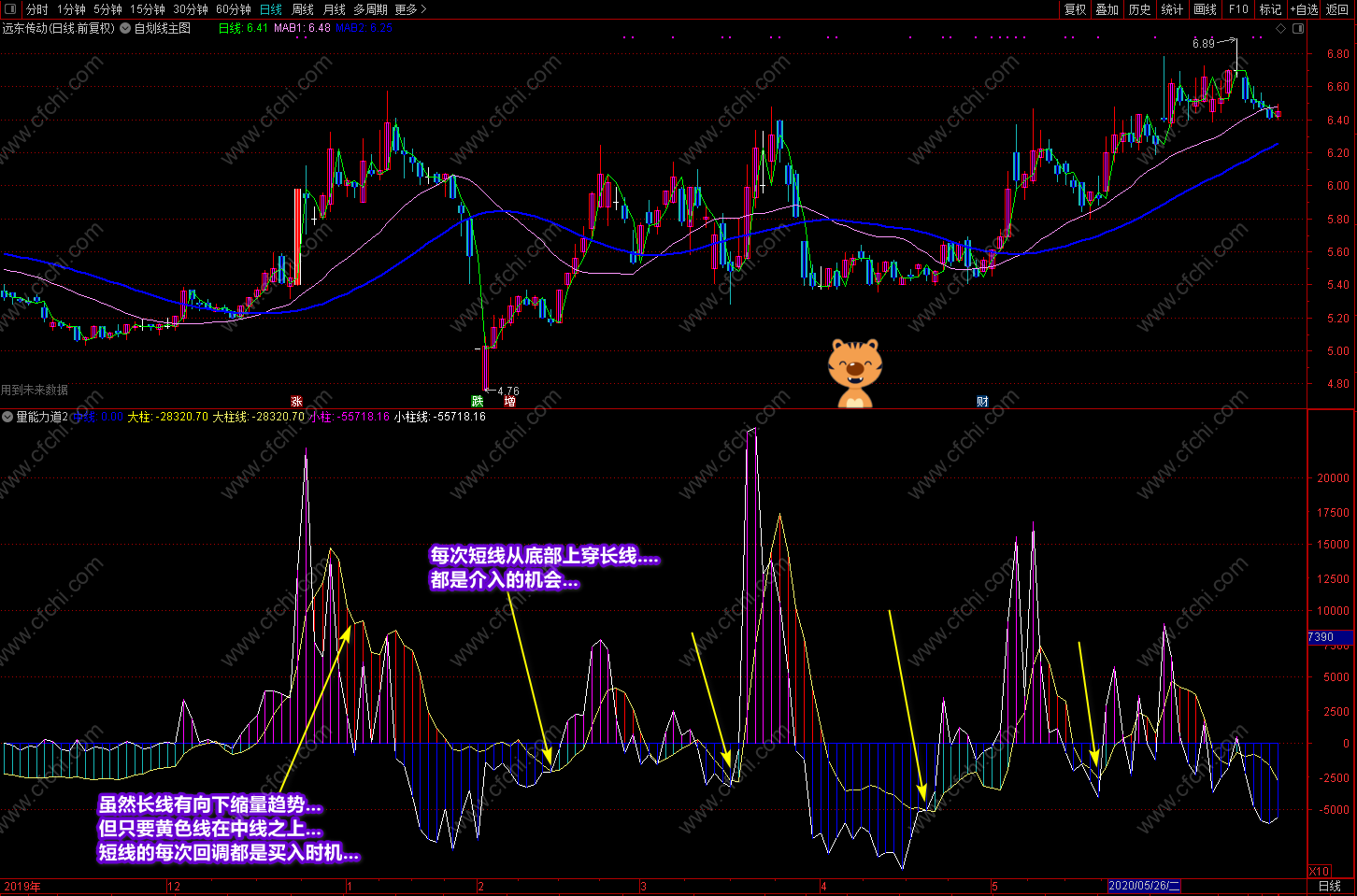Click the 增 event marker
Viewport: 1357px width, 896px height.
tap(509, 402)
